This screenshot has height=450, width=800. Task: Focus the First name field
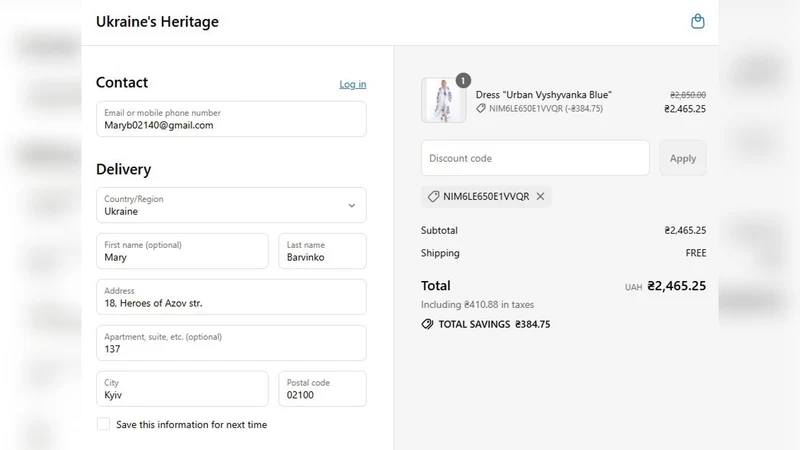(182, 251)
